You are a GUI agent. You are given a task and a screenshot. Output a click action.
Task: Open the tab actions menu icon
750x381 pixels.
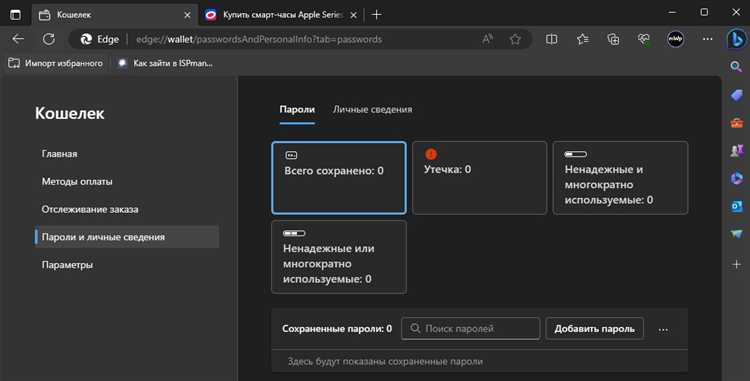click(15, 14)
